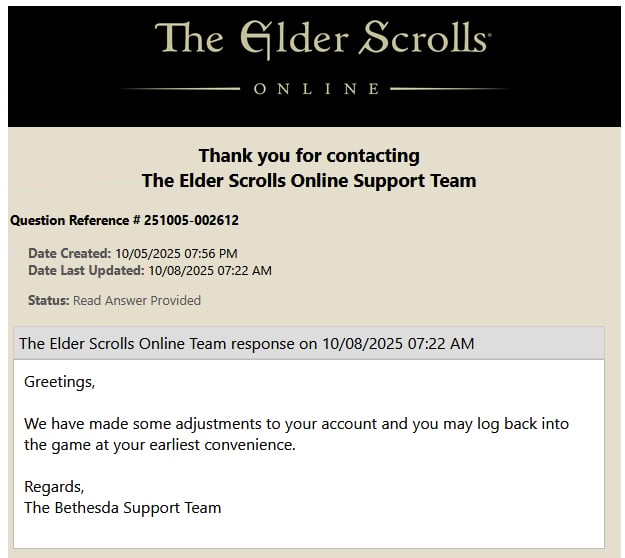Image resolution: width=625 pixels, height=558 pixels.
Task: Click the 'adjustments to your account' sentence
Action: (296, 424)
